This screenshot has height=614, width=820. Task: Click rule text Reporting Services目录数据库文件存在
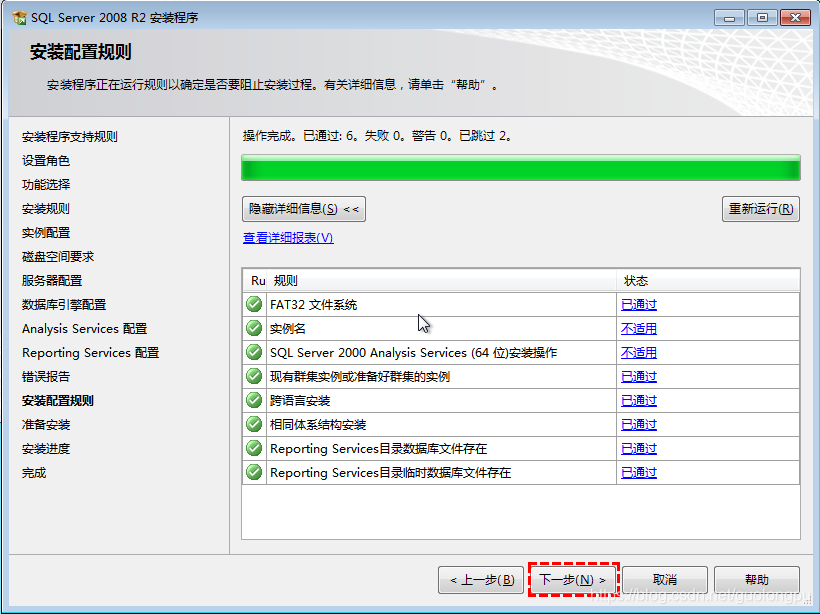tap(378, 449)
